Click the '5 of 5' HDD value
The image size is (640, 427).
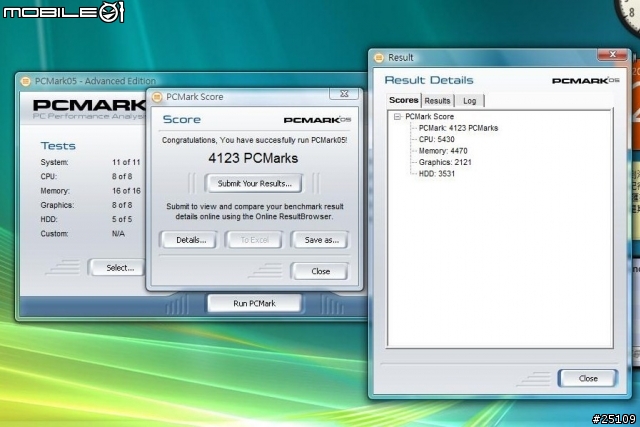tap(122, 219)
